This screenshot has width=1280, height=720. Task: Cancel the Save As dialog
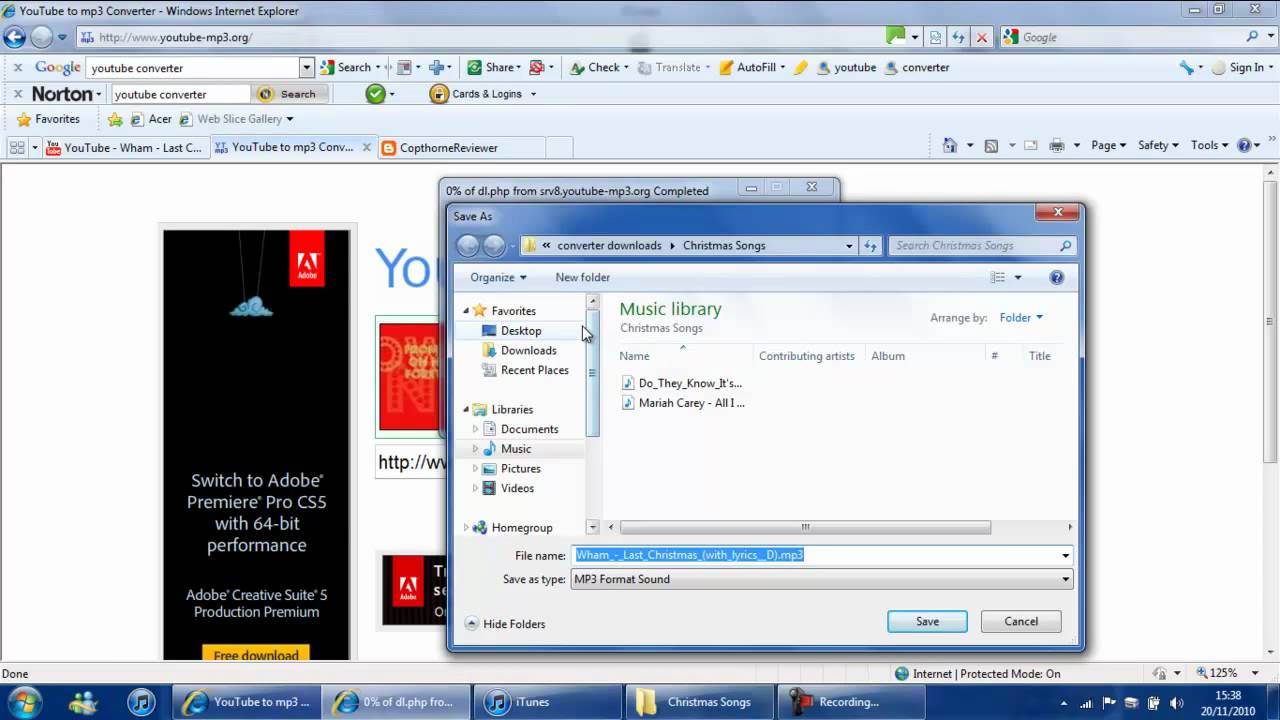coord(1020,621)
